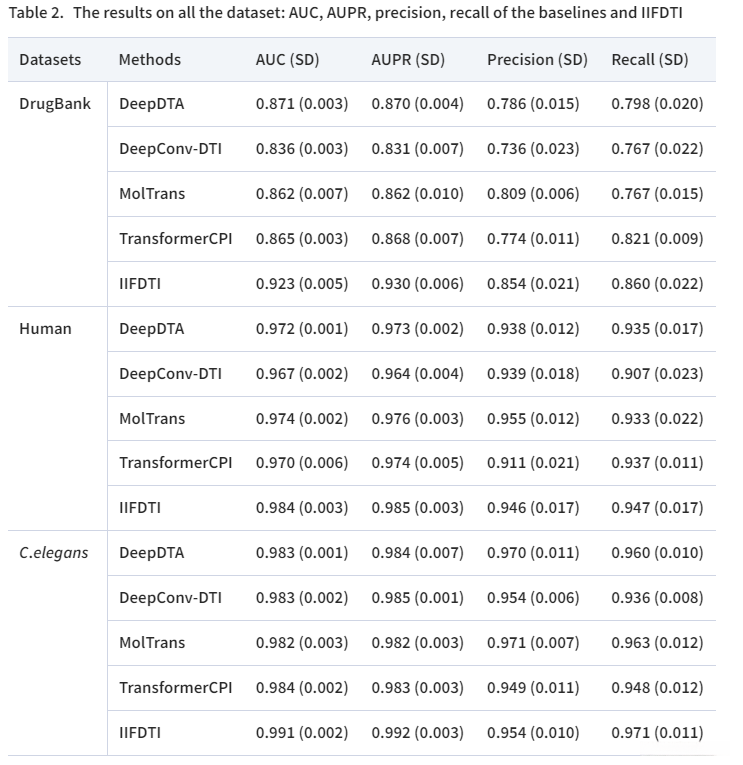The image size is (743, 765).
Task: Select the Human dataset cell
Action: 46,329
